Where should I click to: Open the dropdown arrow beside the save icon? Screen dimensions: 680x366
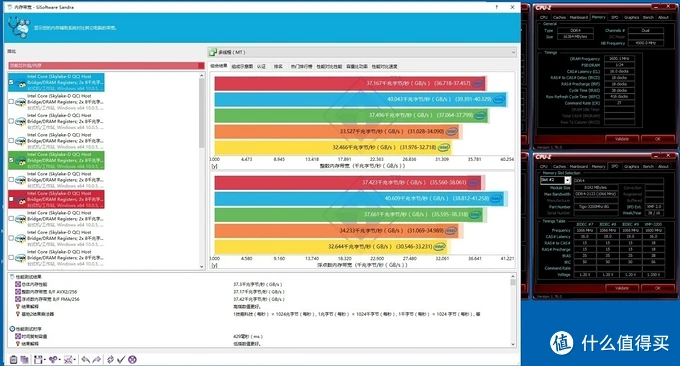[45, 360]
